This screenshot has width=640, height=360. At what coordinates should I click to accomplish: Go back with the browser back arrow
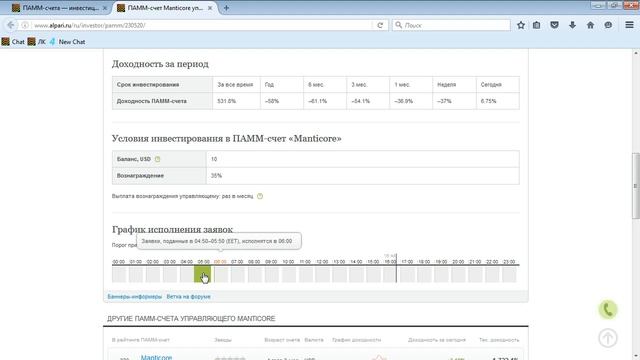(x=11, y=25)
